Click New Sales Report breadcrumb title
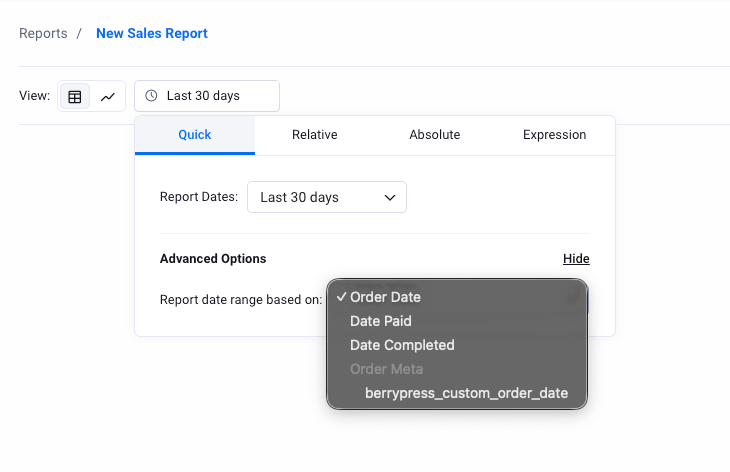This screenshot has width=730, height=472. point(152,34)
